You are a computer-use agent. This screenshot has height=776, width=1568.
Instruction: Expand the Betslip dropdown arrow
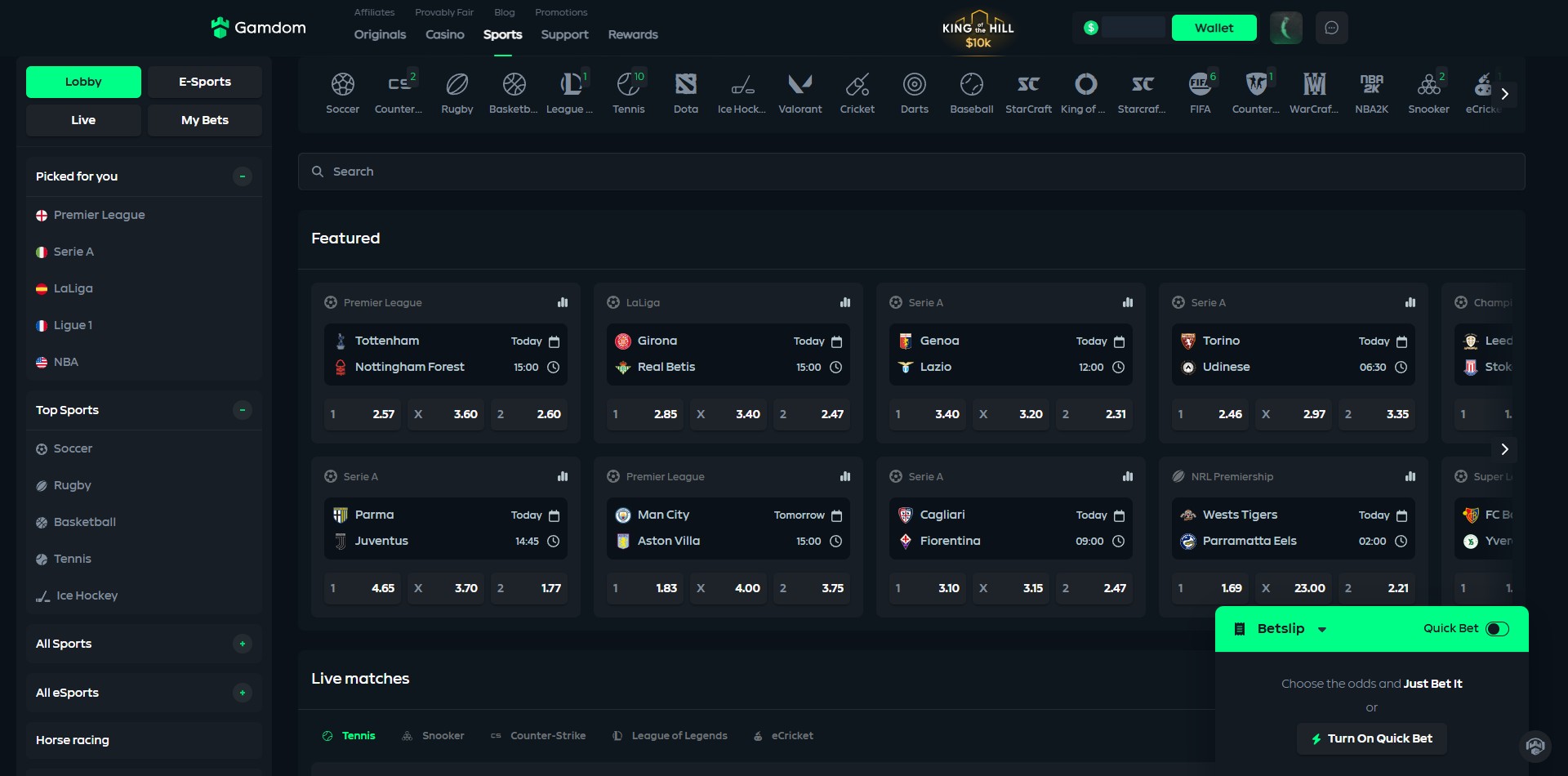pos(1322,630)
